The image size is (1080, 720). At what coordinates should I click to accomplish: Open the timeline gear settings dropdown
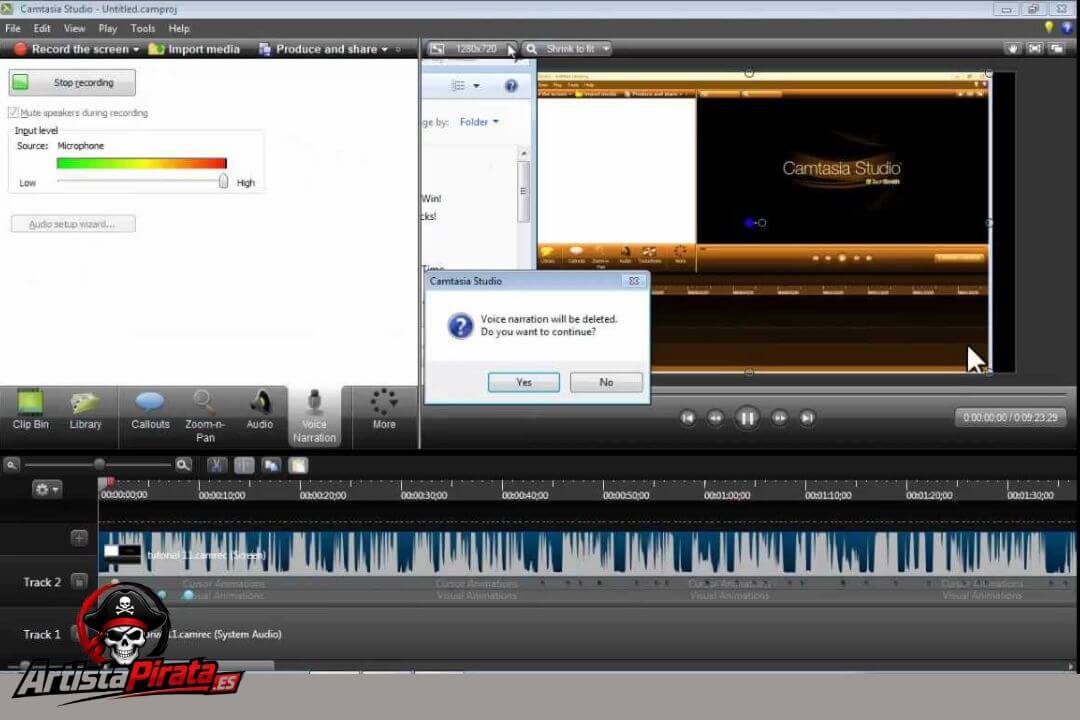coord(47,489)
